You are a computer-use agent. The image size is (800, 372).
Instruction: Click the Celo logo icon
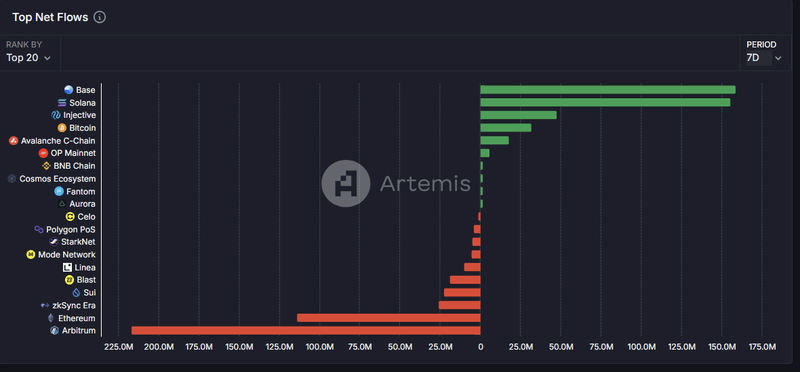[70, 217]
